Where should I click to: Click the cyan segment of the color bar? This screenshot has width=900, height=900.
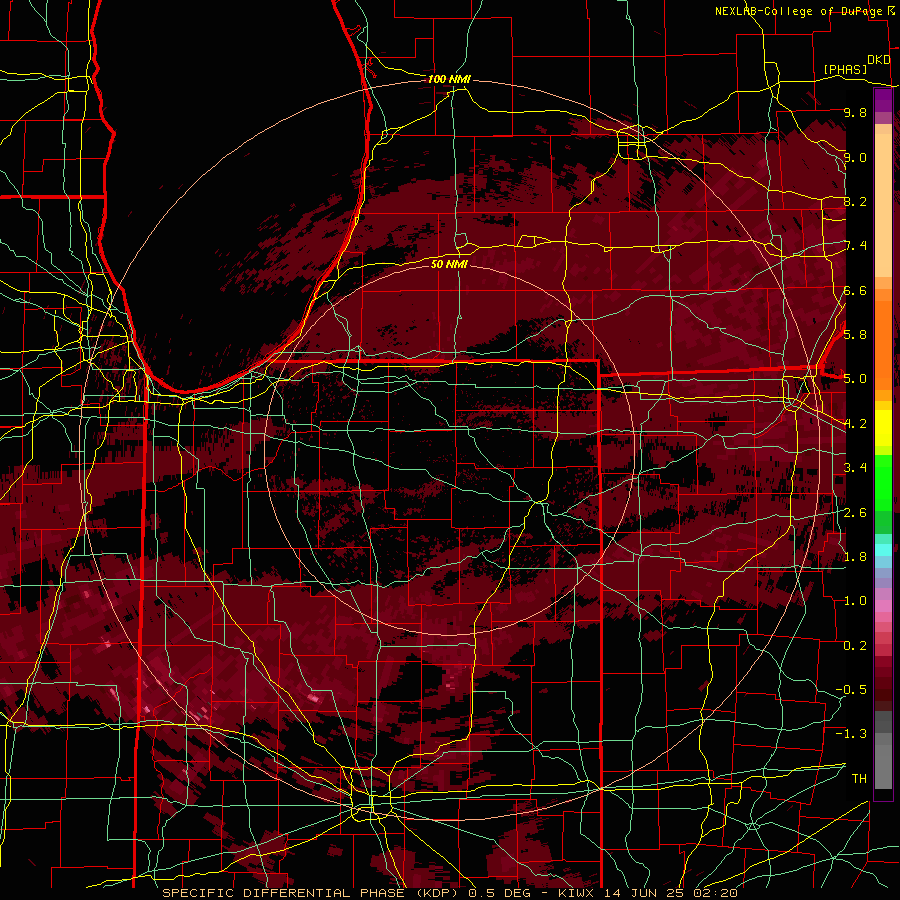pos(883,549)
